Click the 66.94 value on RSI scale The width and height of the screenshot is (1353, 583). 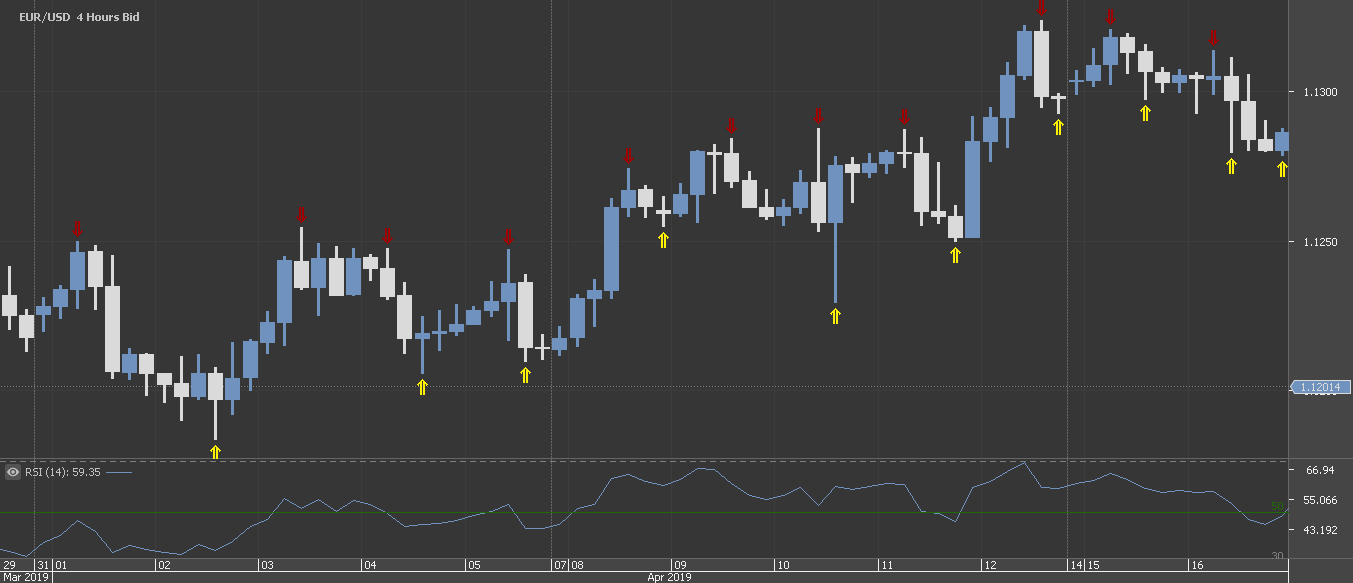click(x=1320, y=470)
